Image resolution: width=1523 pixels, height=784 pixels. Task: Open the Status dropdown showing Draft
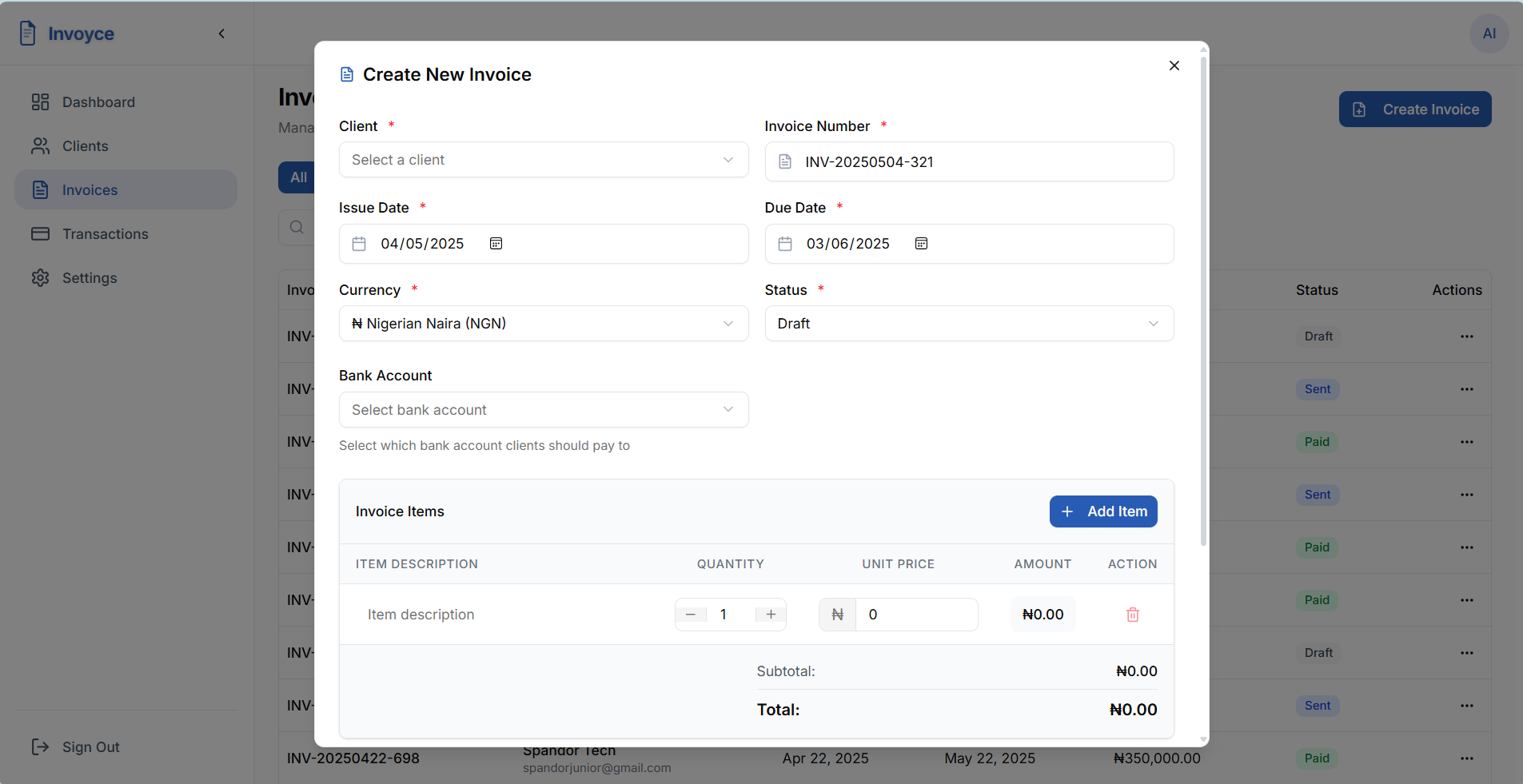click(x=969, y=324)
